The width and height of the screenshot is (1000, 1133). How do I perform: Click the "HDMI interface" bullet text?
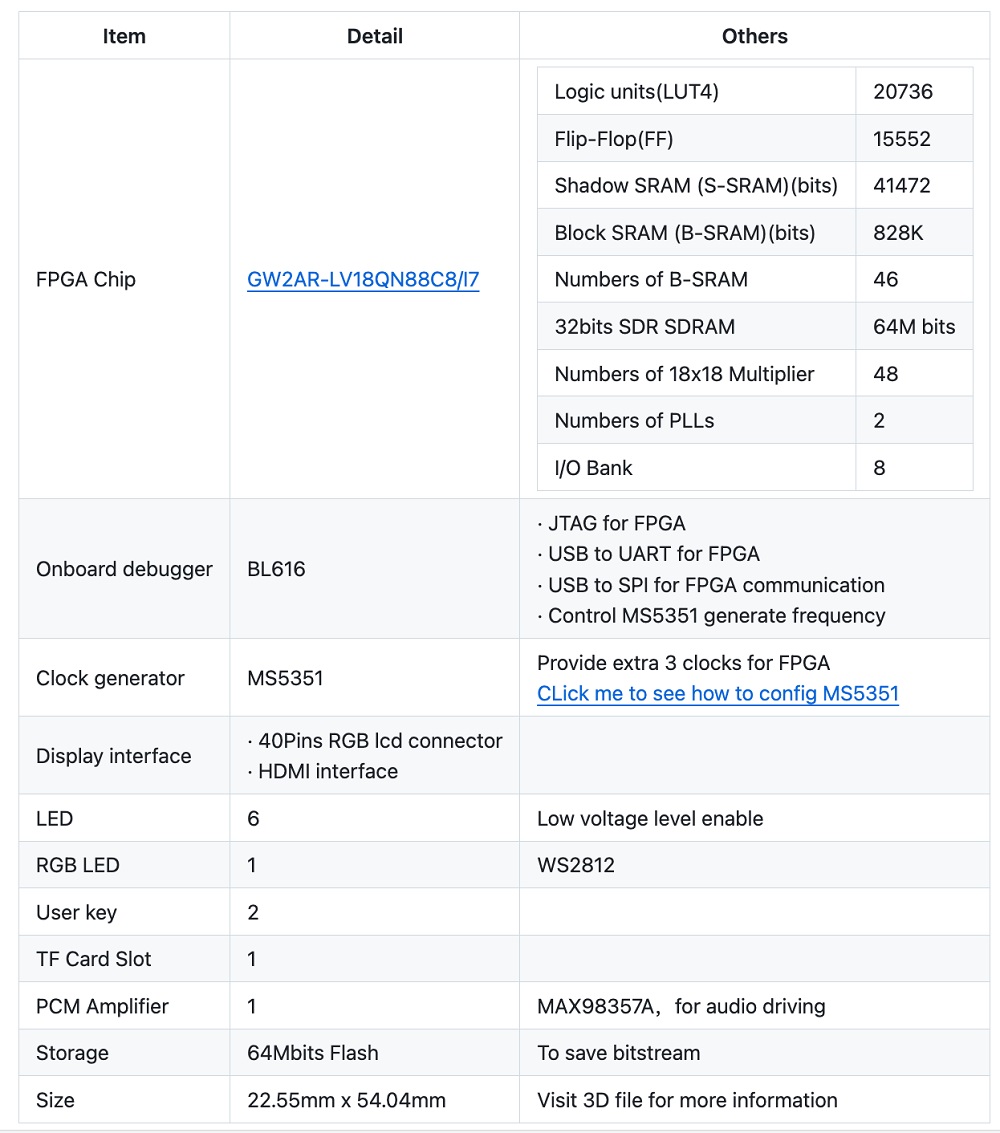click(328, 771)
